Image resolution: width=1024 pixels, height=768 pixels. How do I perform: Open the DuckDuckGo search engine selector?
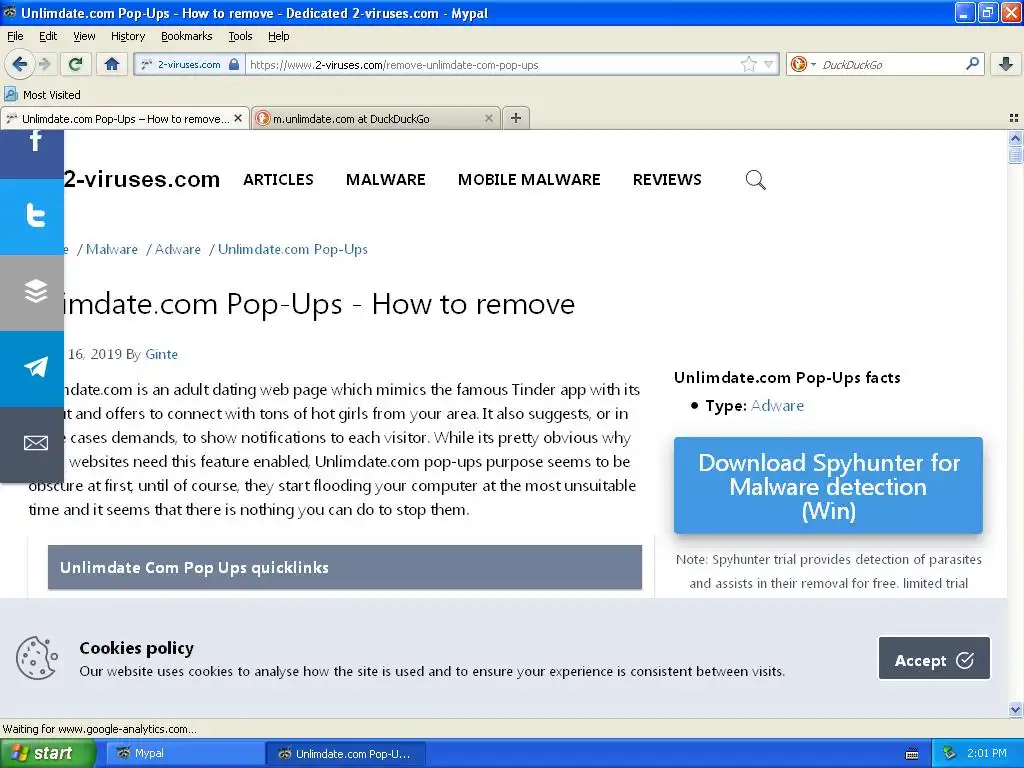[x=803, y=65]
